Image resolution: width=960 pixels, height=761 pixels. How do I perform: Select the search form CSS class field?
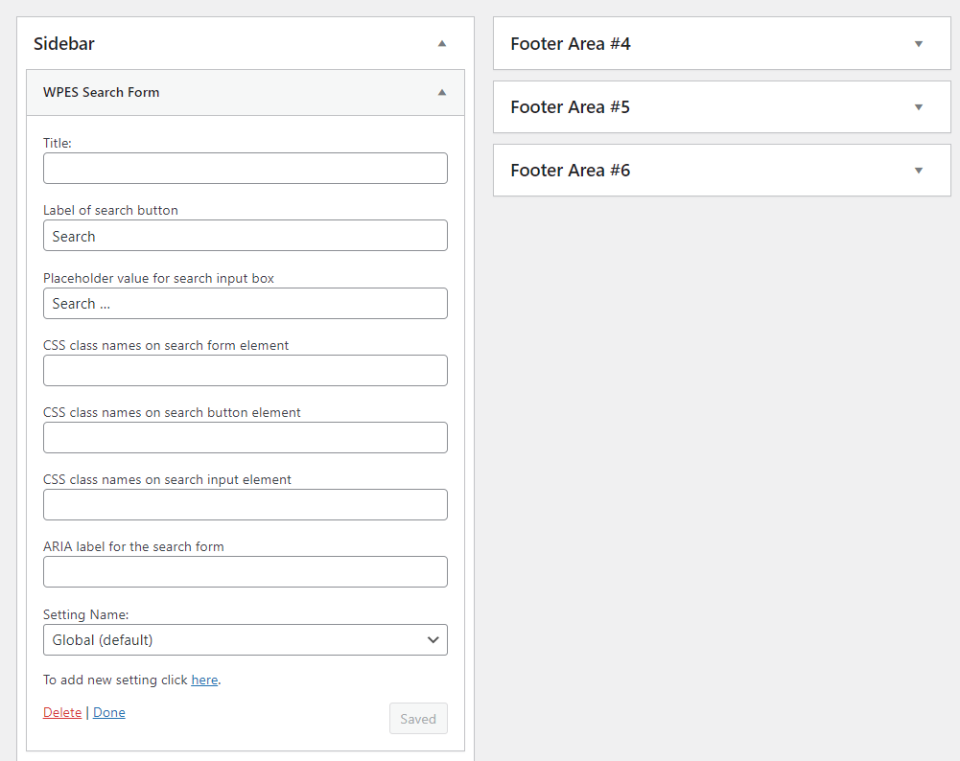click(245, 370)
